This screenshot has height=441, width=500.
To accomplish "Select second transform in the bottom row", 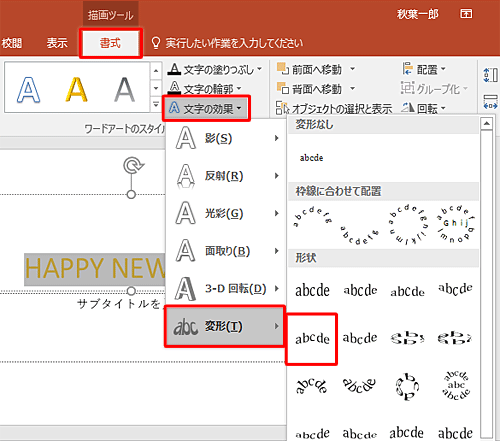I will coord(360,433).
